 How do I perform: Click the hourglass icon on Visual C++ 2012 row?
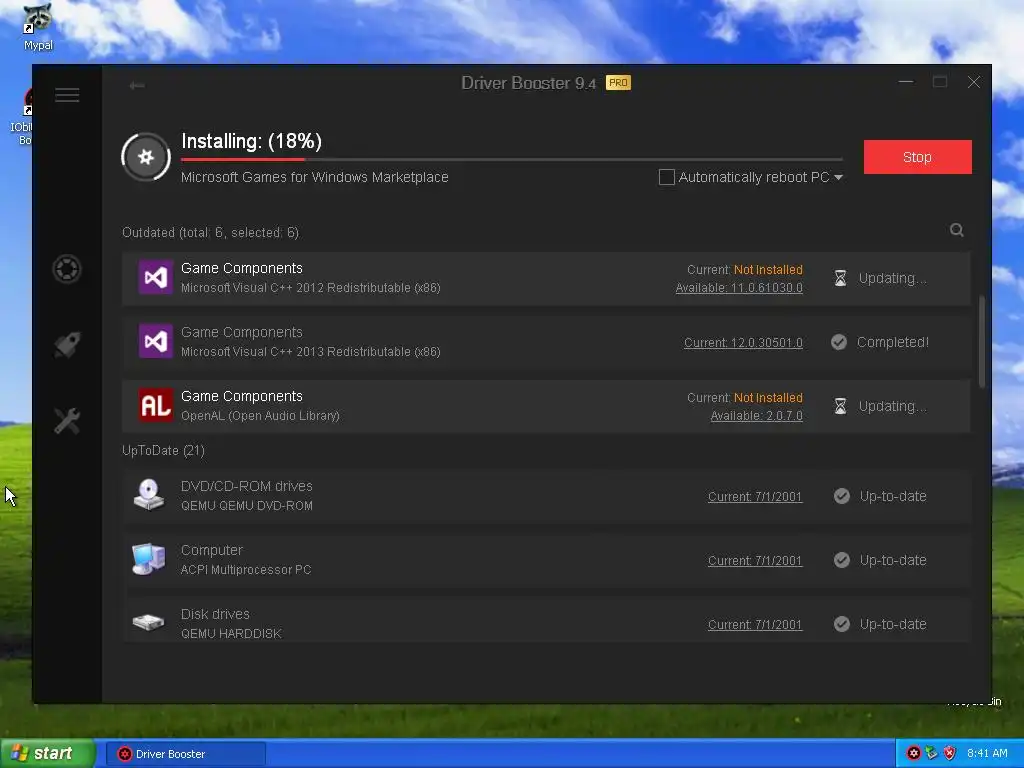click(x=840, y=278)
